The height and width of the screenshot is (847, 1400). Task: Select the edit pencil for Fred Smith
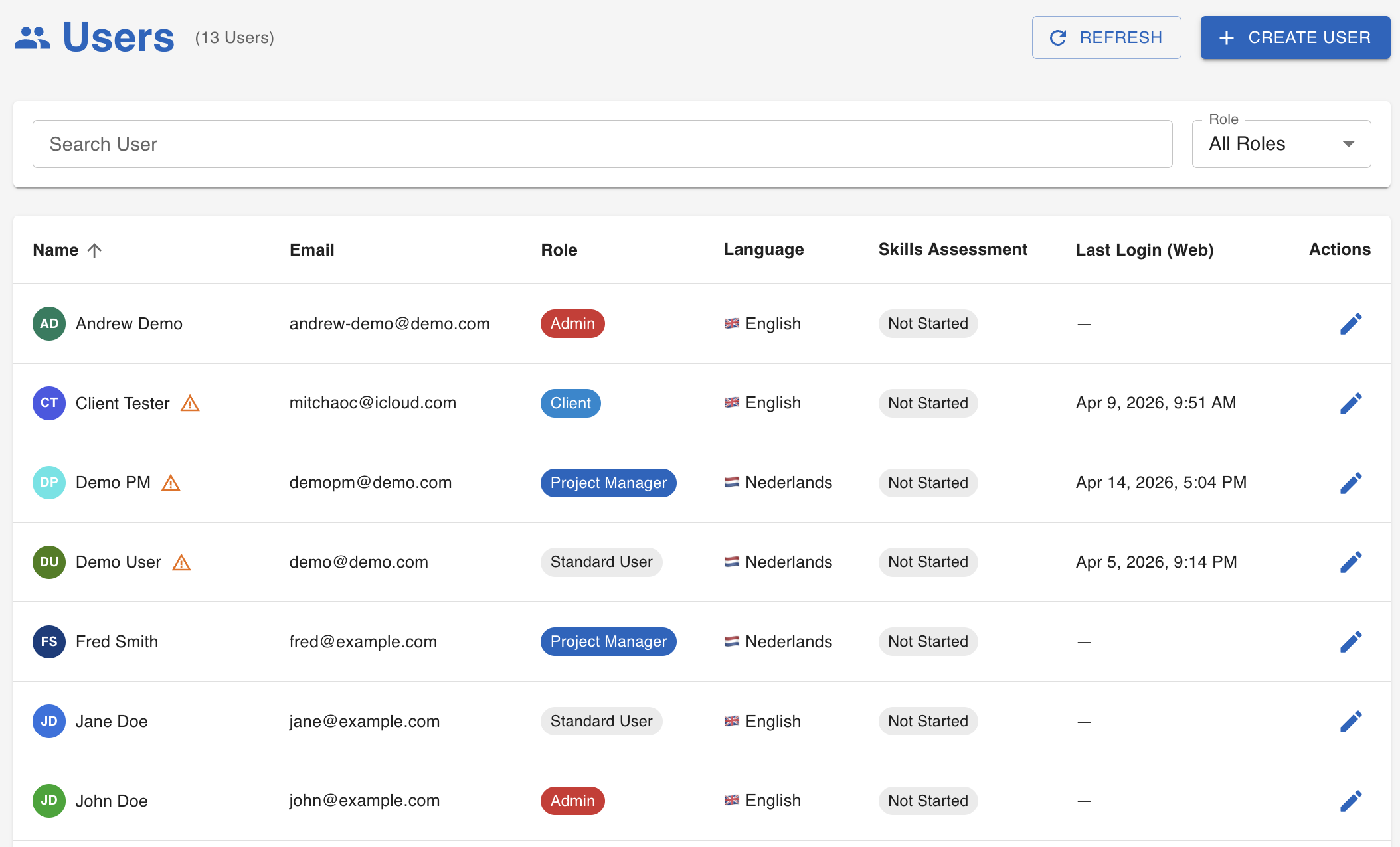tap(1352, 641)
